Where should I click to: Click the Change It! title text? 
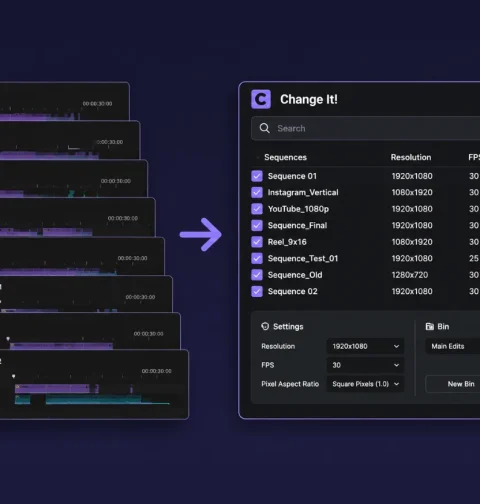pyautogui.click(x=309, y=99)
